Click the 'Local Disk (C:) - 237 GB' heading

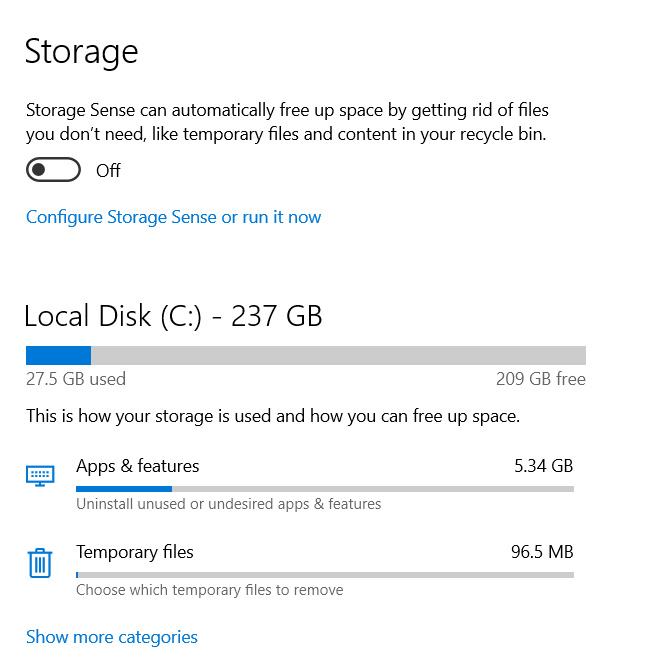click(x=173, y=316)
